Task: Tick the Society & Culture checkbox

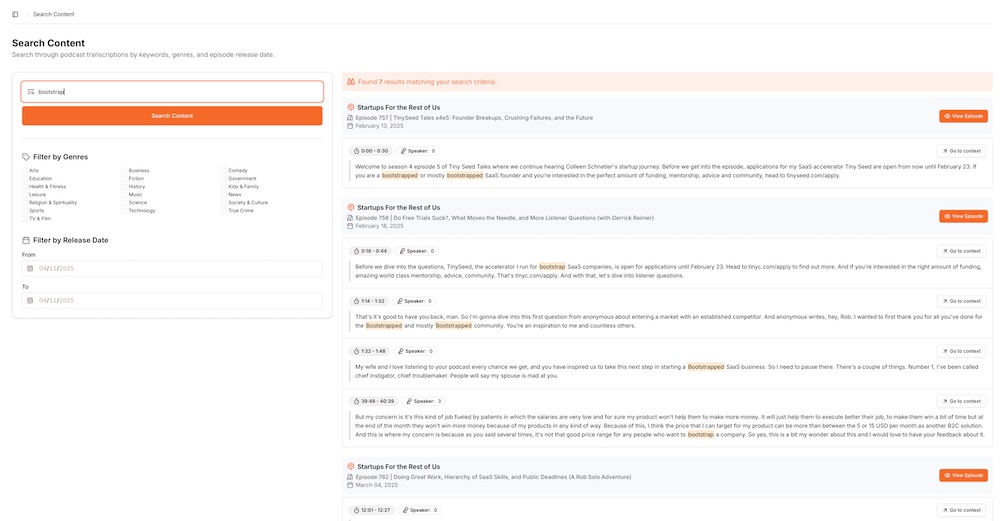Action: click(224, 203)
